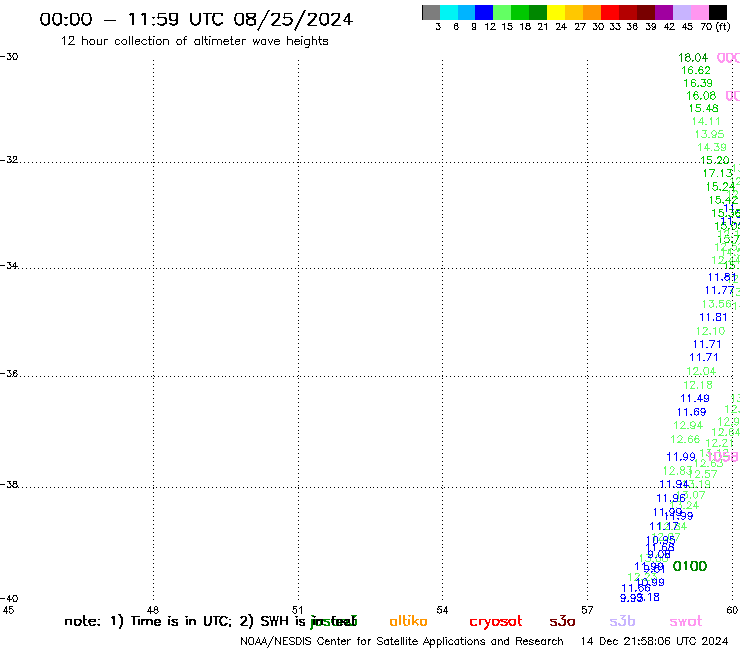Click the bright red 33 ft color swatch
740x650 pixels.
point(610,13)
